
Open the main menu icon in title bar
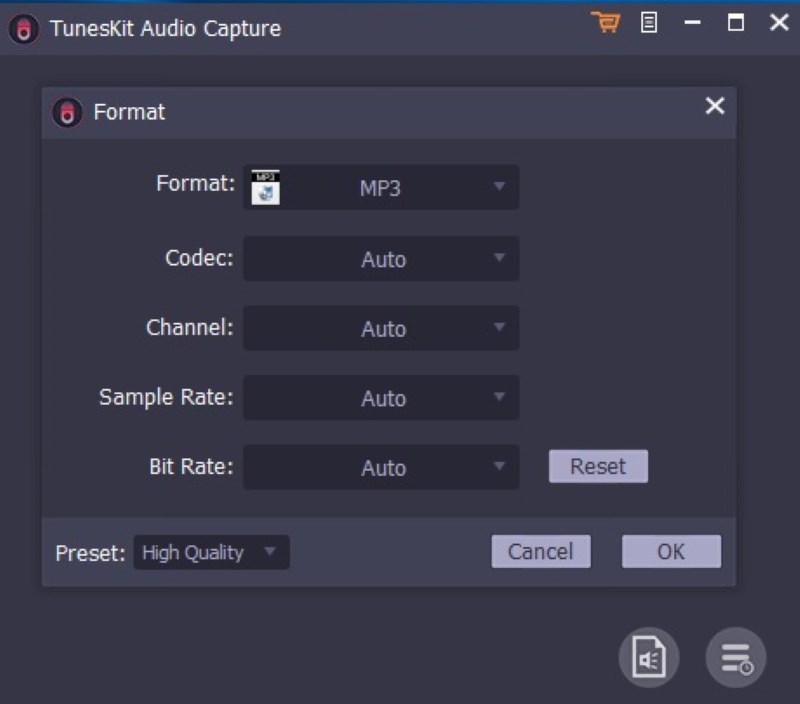tap(648, 22)
